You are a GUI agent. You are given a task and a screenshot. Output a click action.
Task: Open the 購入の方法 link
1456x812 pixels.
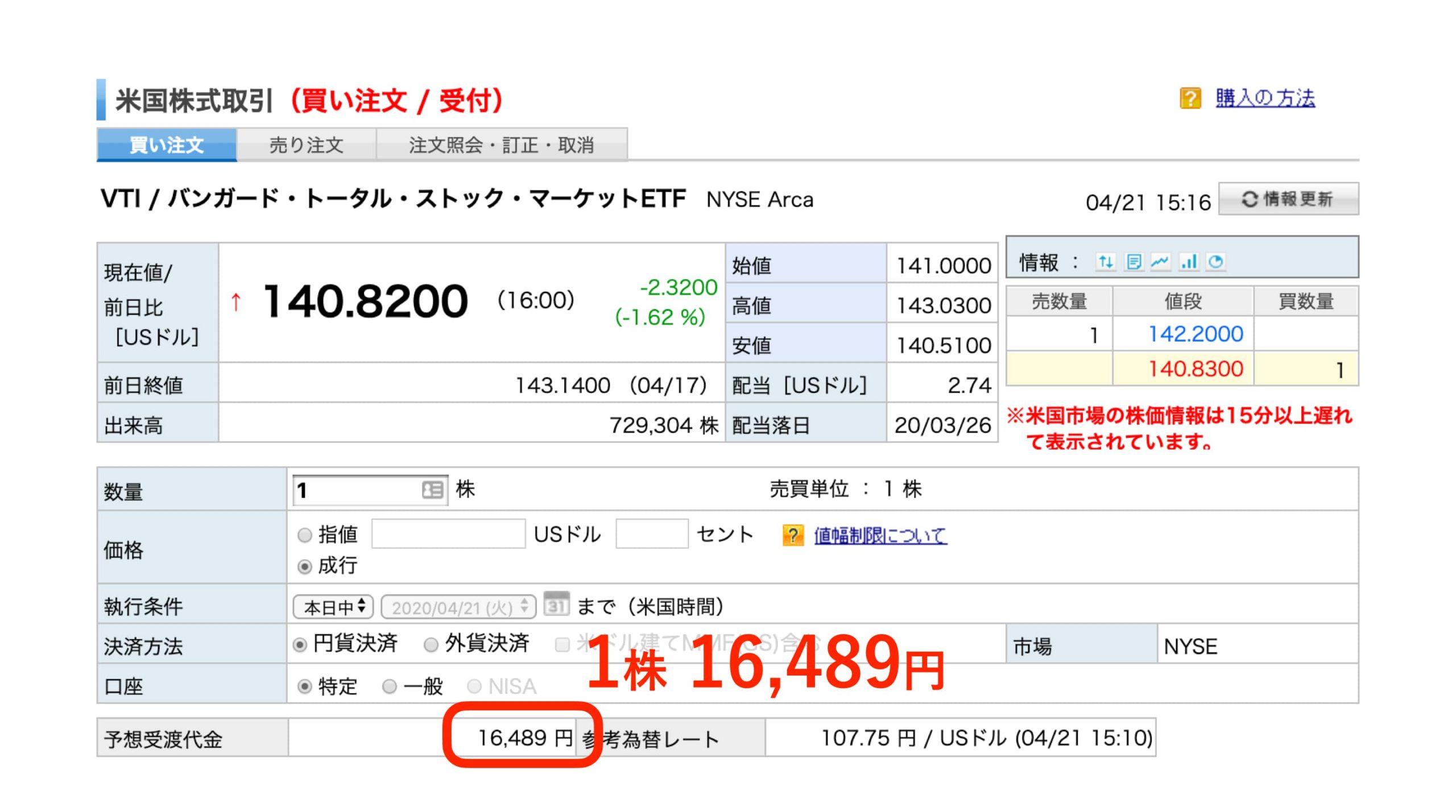coord(1265,98)
